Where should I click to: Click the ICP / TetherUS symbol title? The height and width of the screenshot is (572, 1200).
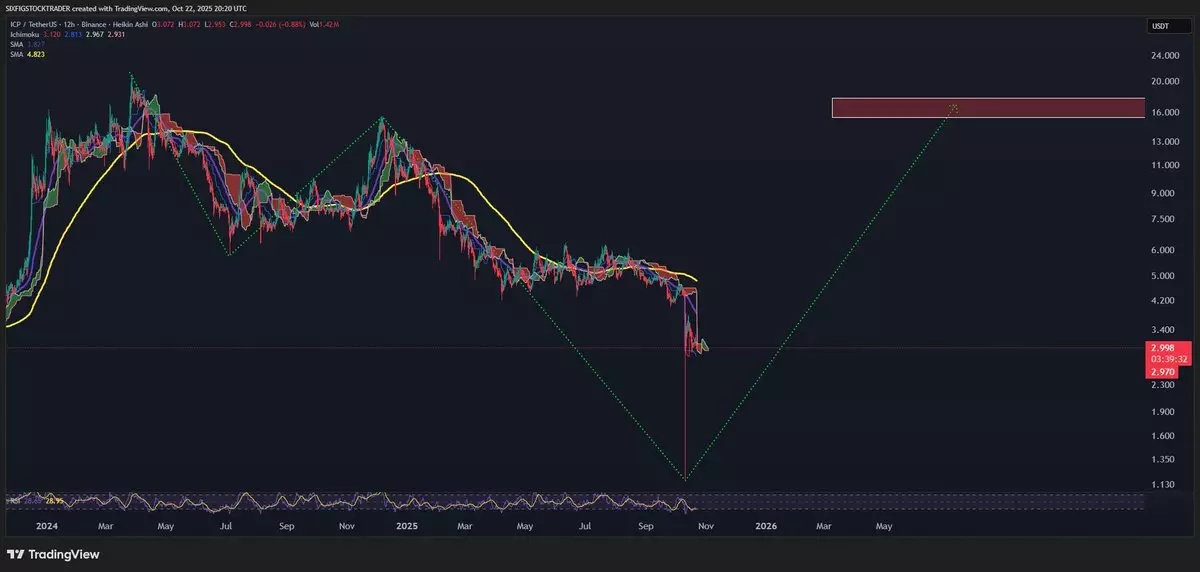click(x=30, y=26)
